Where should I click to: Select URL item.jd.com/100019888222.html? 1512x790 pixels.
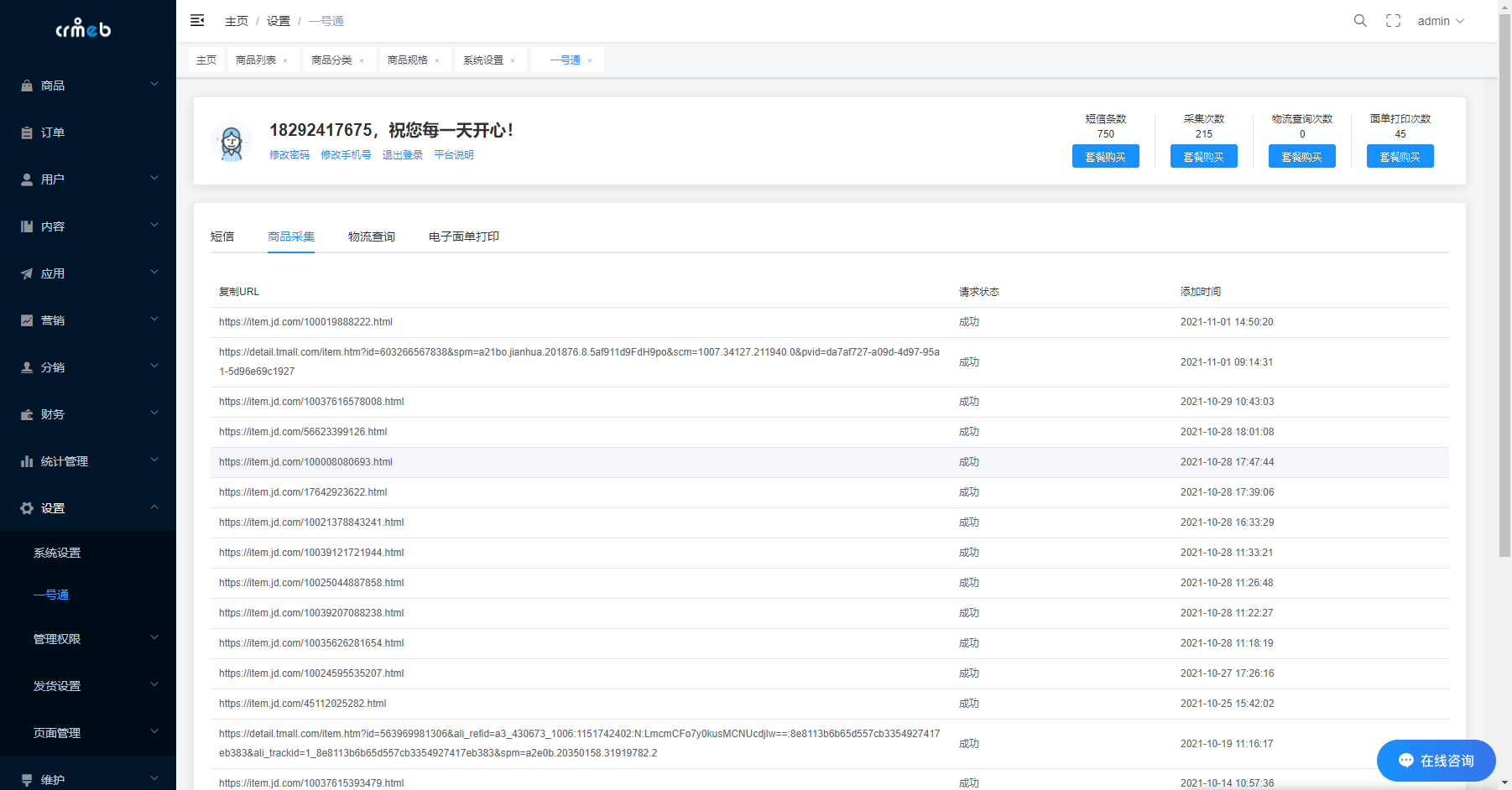(305, 322)
